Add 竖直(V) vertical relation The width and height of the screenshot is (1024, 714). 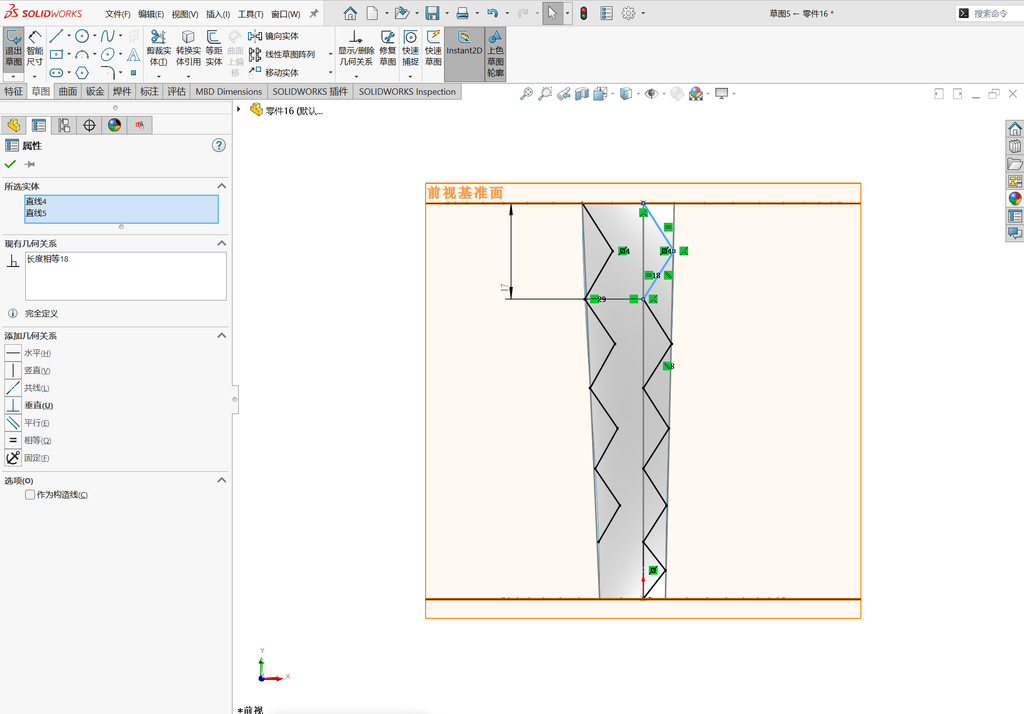pos(28,370)
